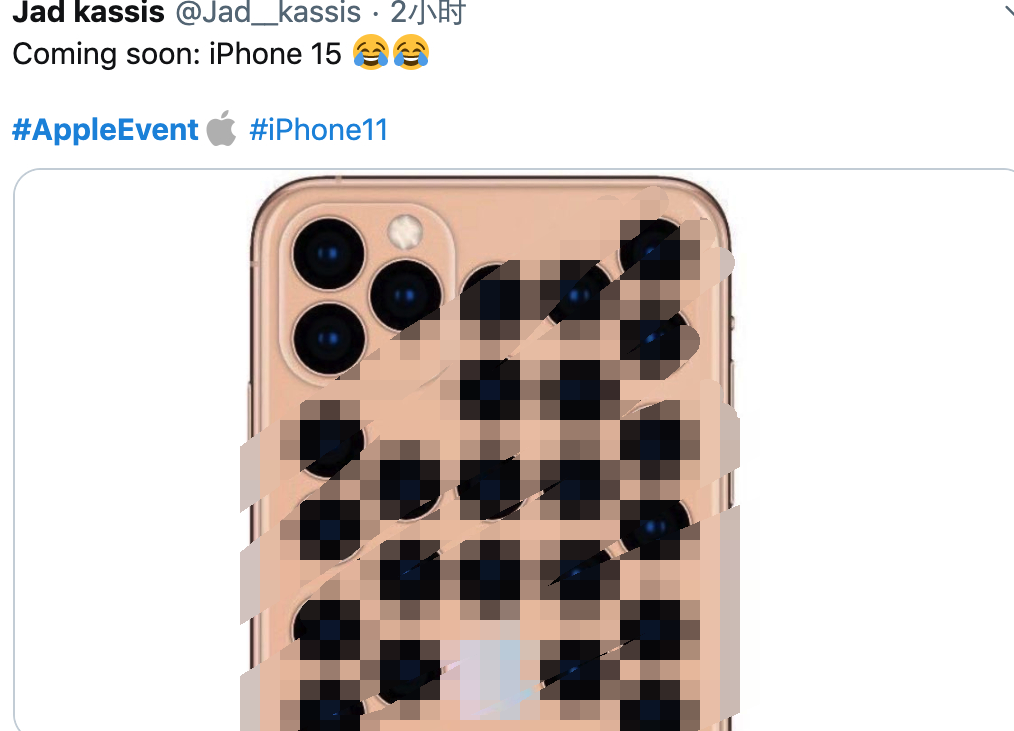The width and height of the screenshot is (1014, 731).
Task: Open the @Jad__kassis handle link
Action: tap(268, 12)
